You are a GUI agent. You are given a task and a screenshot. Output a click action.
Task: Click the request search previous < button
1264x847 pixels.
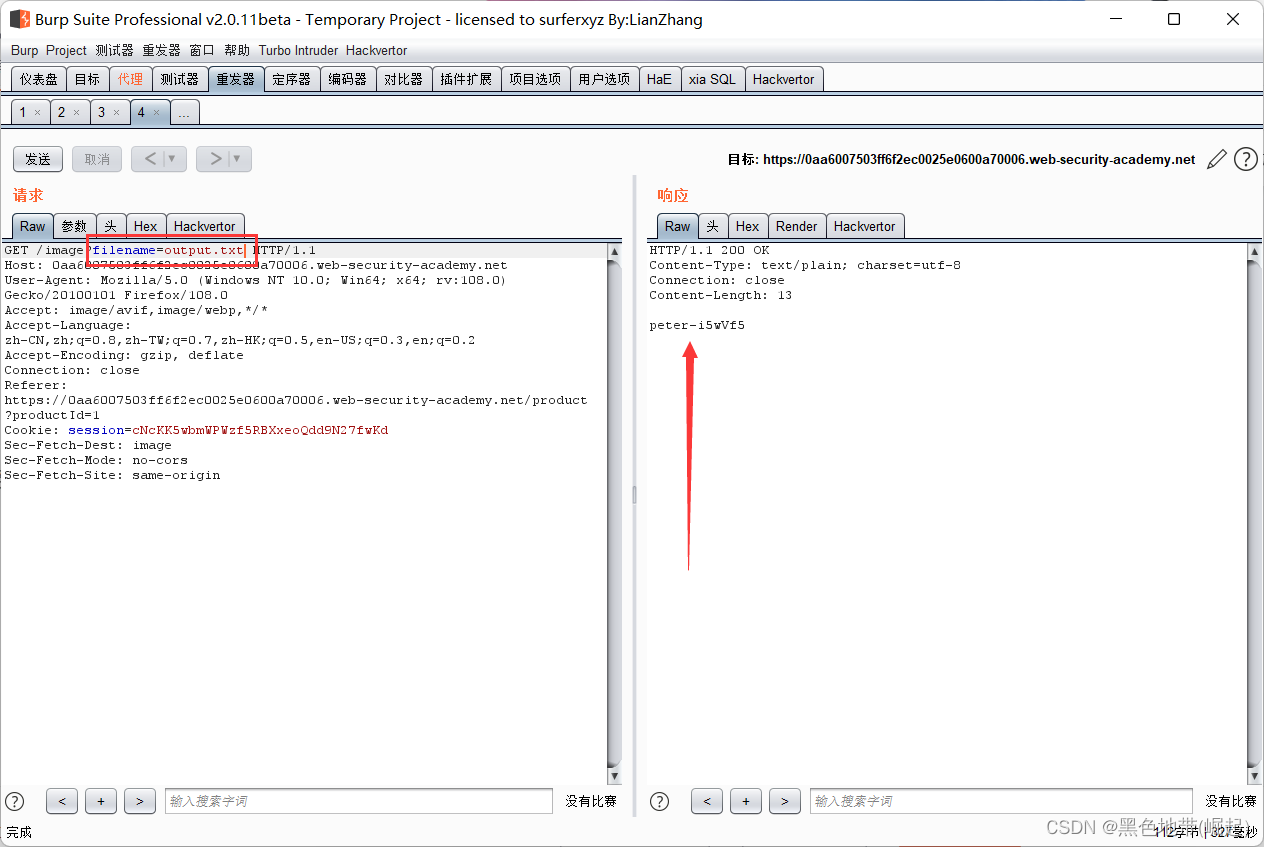pos(62,801)
